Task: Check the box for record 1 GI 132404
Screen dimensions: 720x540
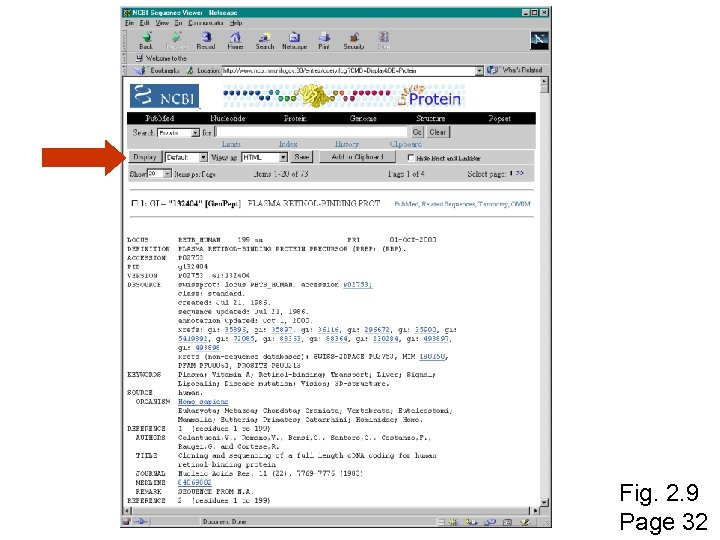Action: [135, 203]
